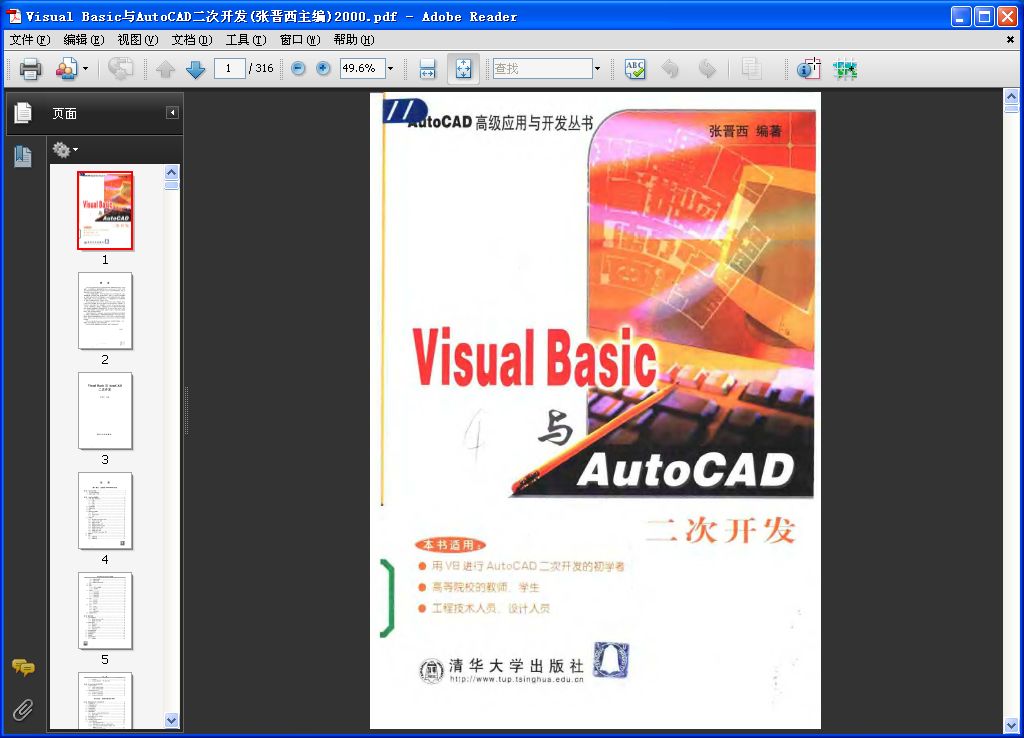Click the greyed email/refresh toolbar icon
Image resolution: width=1024 pixels, height=738 pixels.
[x=120, y=69]
